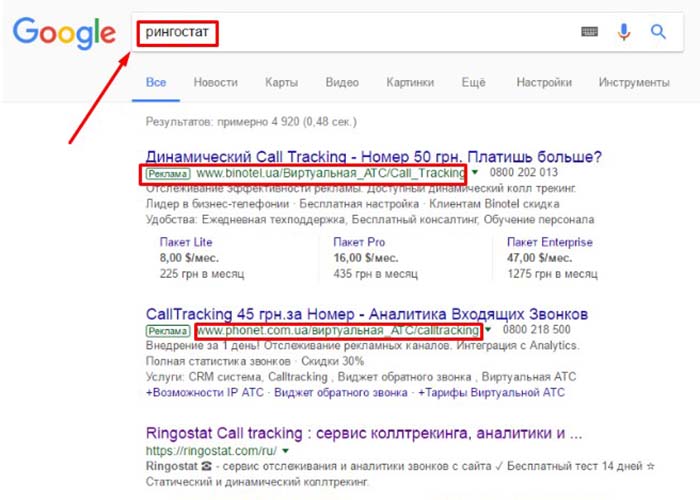This screenshot has width=700, height=500.
Task: Open Инструменты search tools
Action: pos(634,83)
